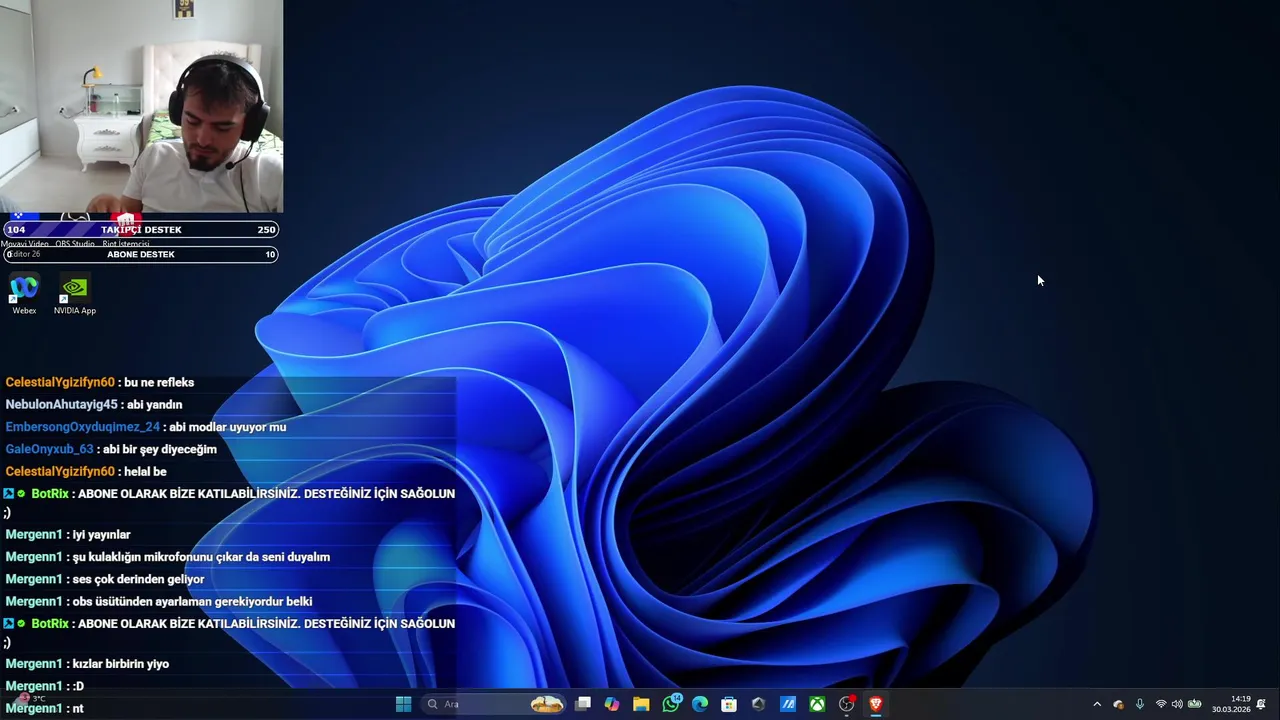Open the volume control in the system tray
The image size is (1280, 720).
1177,704
